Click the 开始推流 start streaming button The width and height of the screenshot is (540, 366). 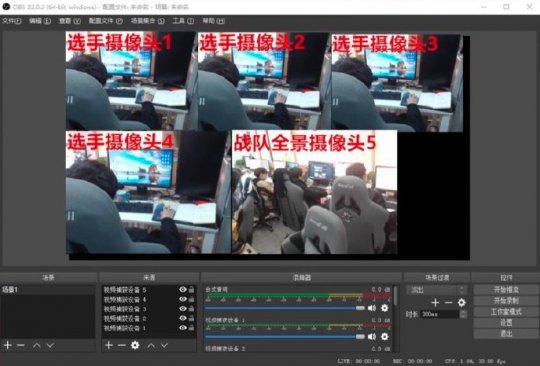506,290
